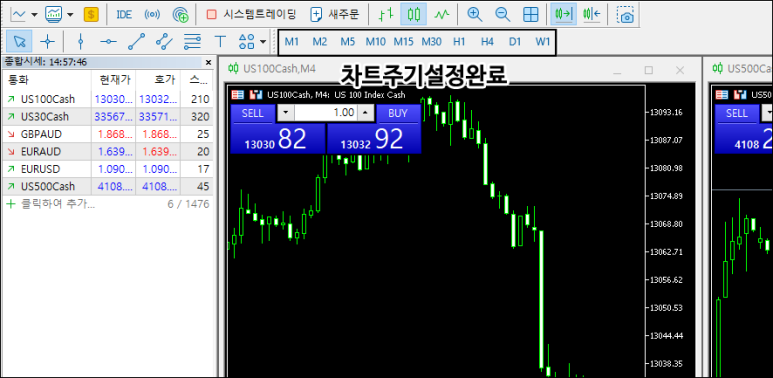Click the market watch monitor icon
This screenshot has width=773, height=378.
point(53,14)
